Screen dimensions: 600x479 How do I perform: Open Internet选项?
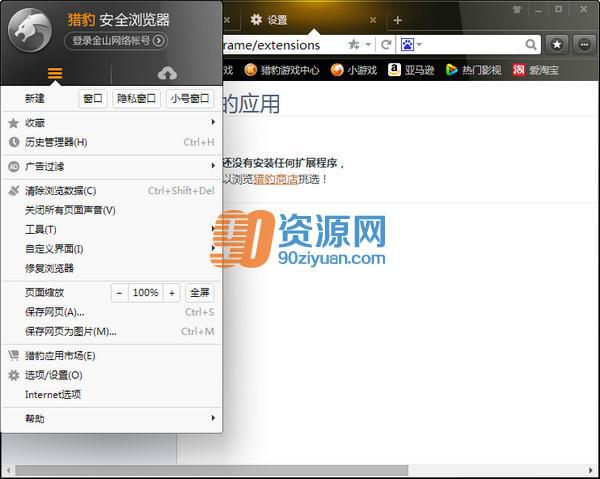[111, 394]
